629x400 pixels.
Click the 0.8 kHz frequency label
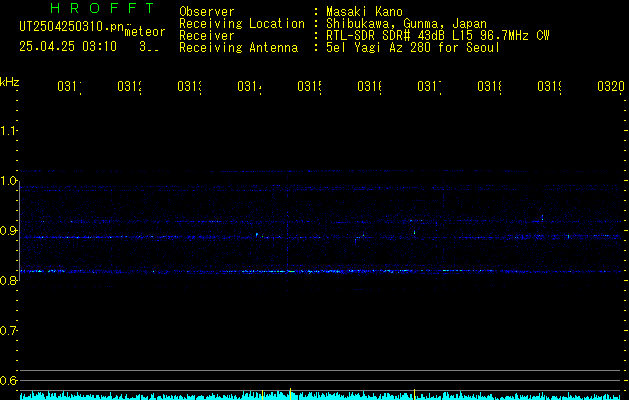[x=8, y=280]
